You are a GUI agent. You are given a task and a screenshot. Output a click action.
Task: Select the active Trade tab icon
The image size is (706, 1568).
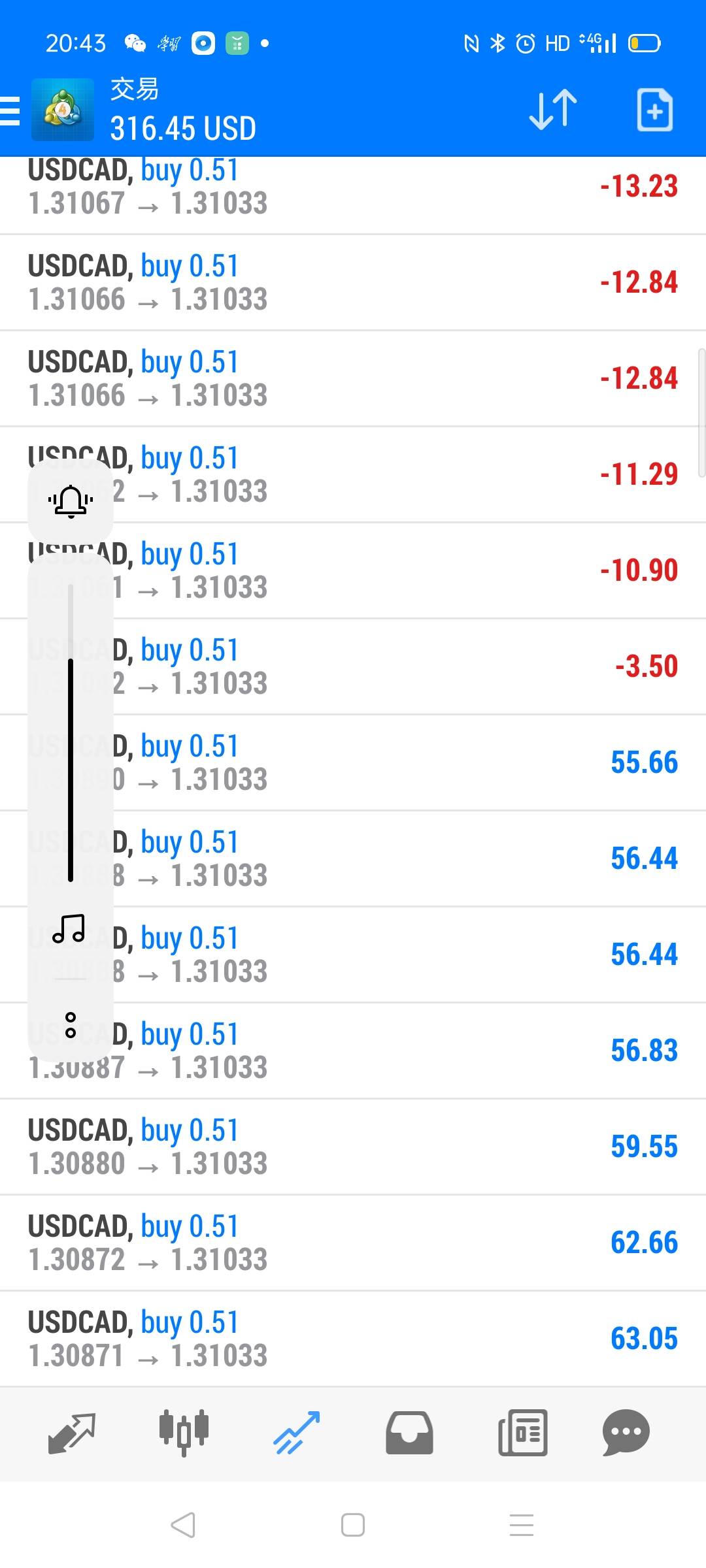297,1432
